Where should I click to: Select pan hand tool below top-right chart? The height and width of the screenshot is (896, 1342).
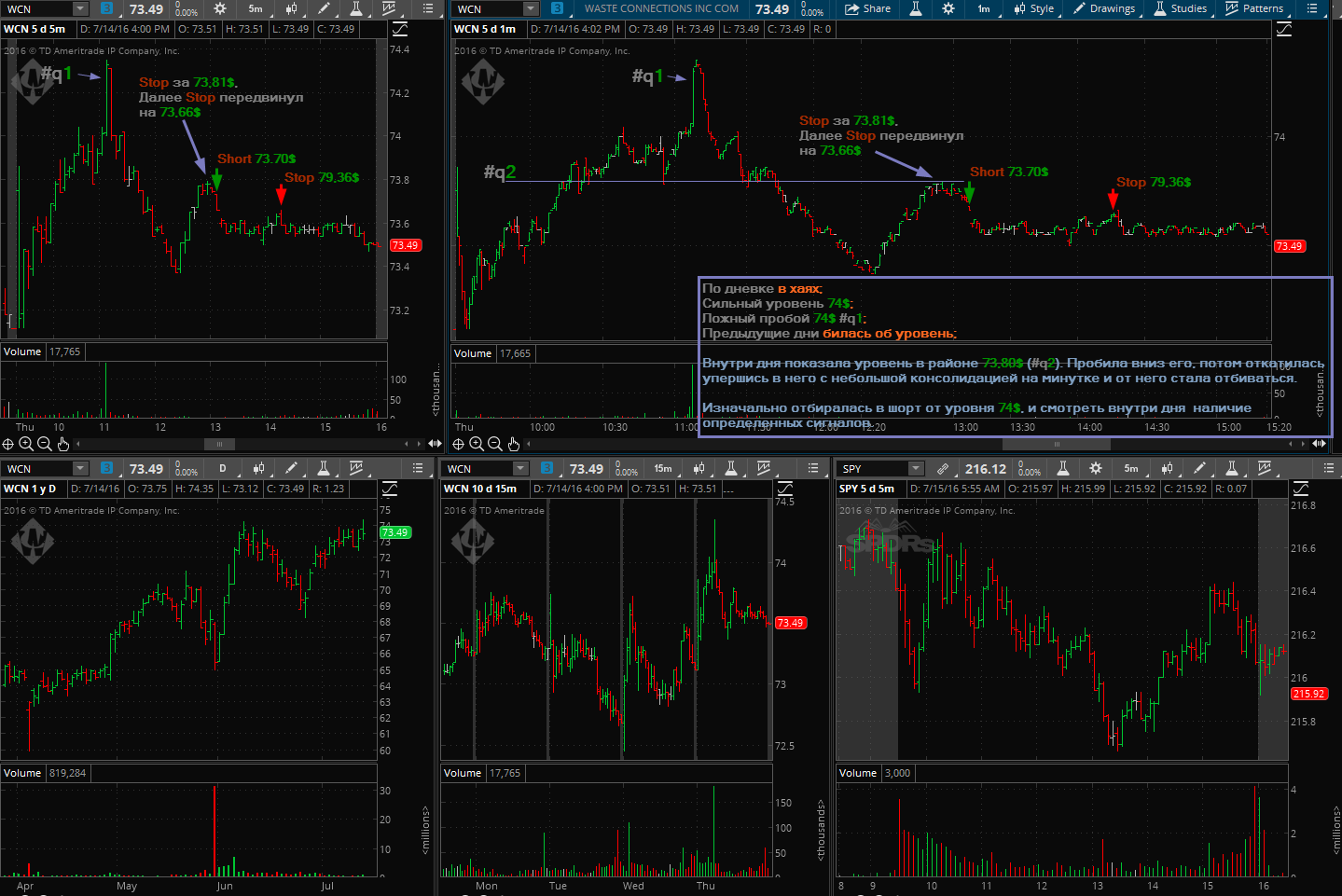(x=514, y=444)
